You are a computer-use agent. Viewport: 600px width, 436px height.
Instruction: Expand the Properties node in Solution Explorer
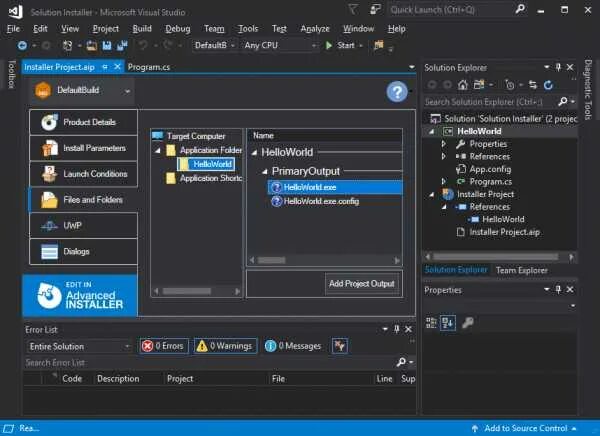(443, 144)
